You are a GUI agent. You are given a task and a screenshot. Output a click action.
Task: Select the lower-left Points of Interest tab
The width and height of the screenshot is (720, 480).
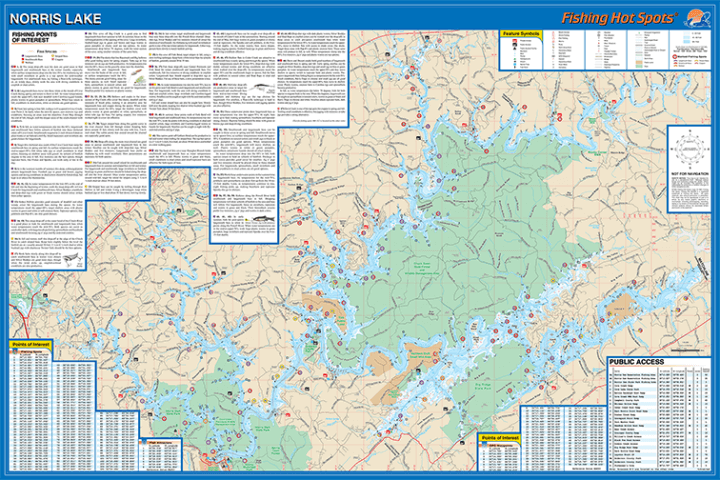coord(30,344)
